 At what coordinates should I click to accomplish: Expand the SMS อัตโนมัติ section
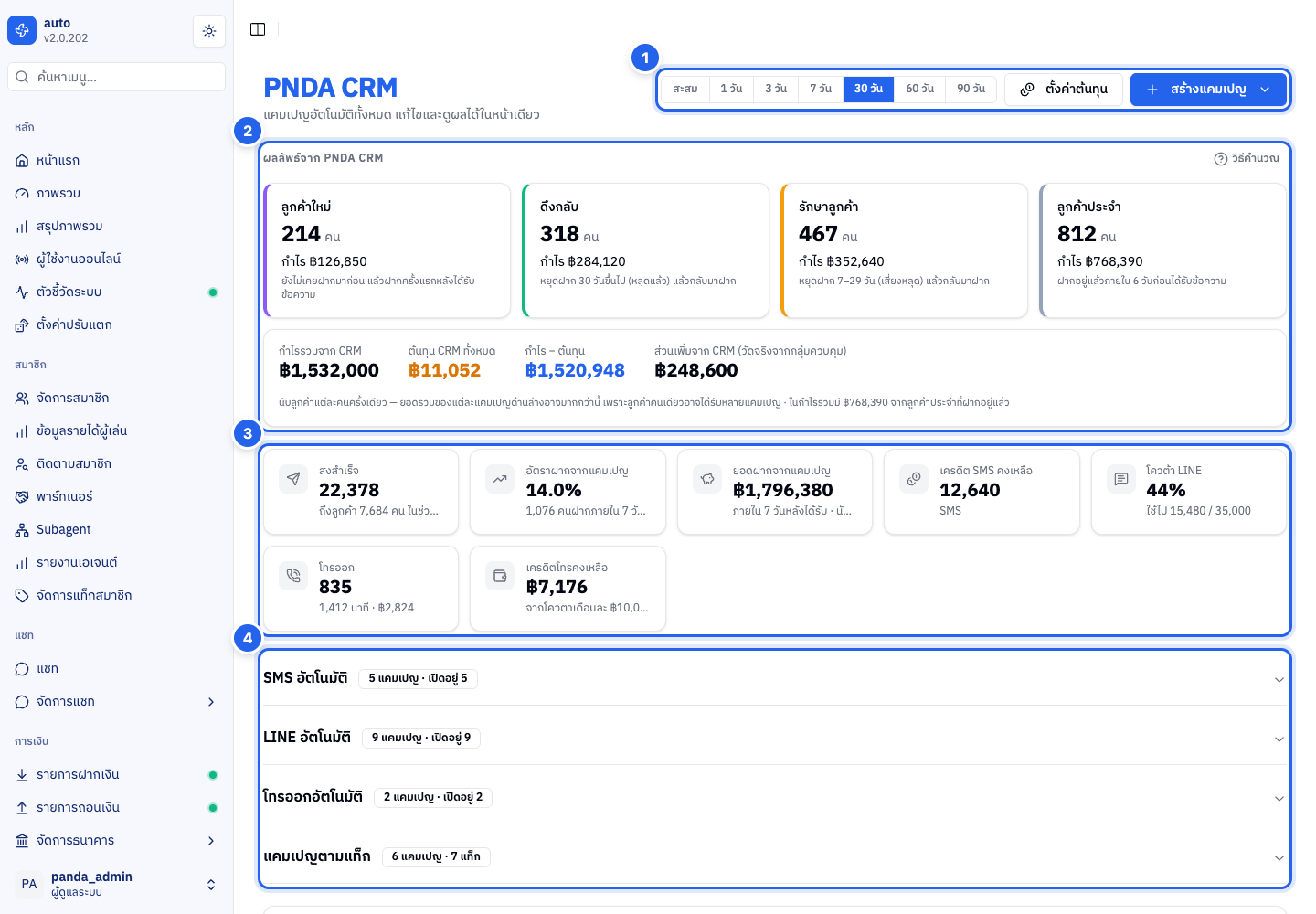[775, 678]
